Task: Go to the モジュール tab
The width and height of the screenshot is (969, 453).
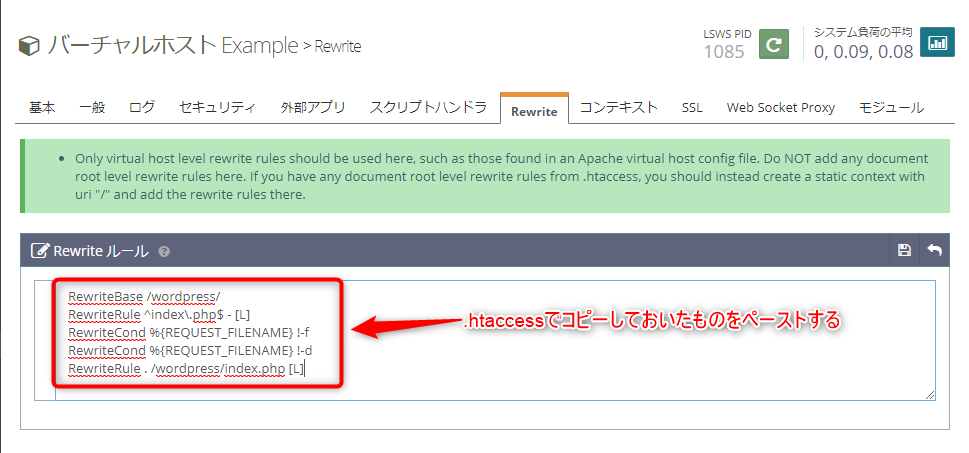Action: [891, 107]
